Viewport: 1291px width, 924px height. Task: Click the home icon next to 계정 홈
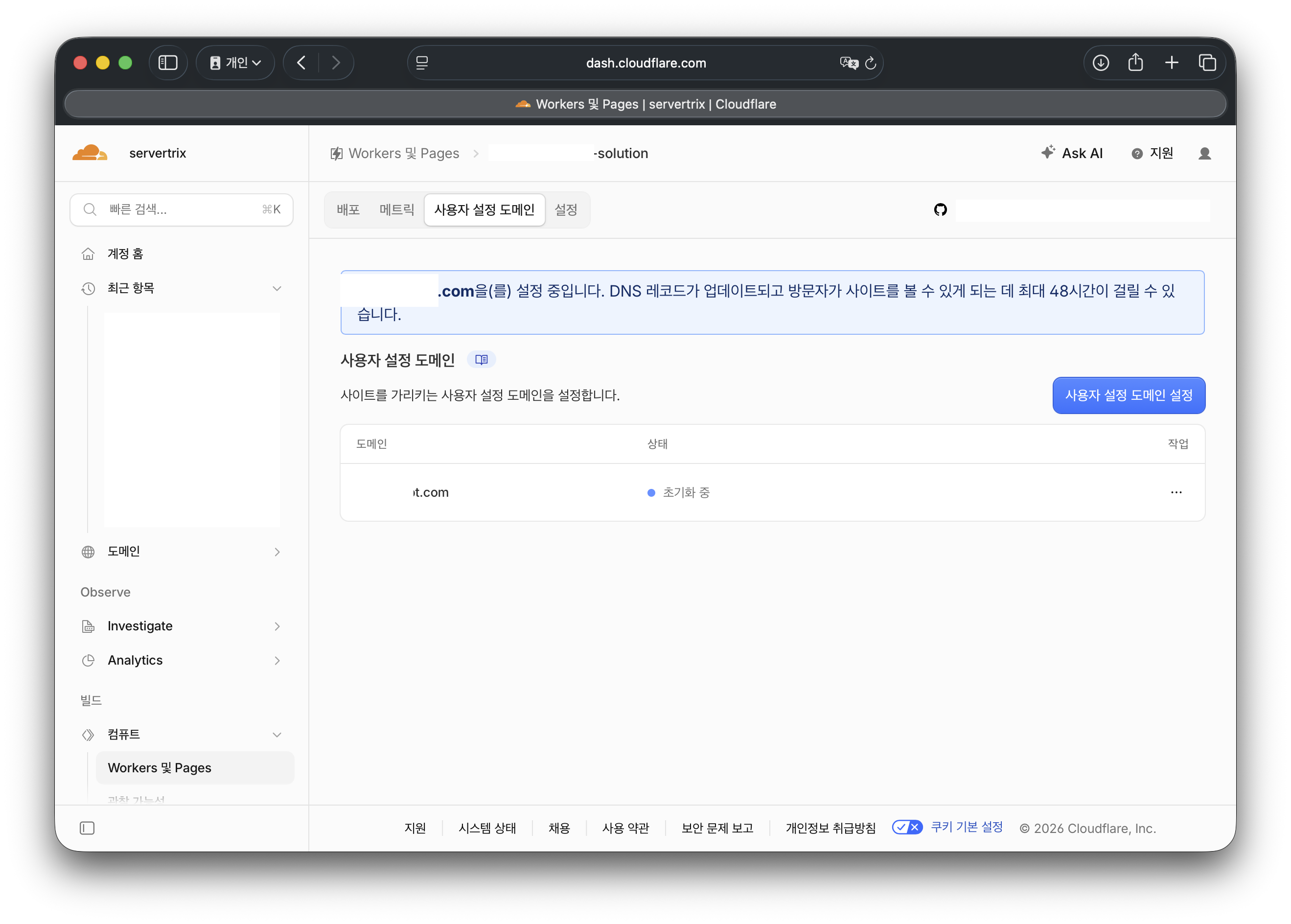click(88, 254)
